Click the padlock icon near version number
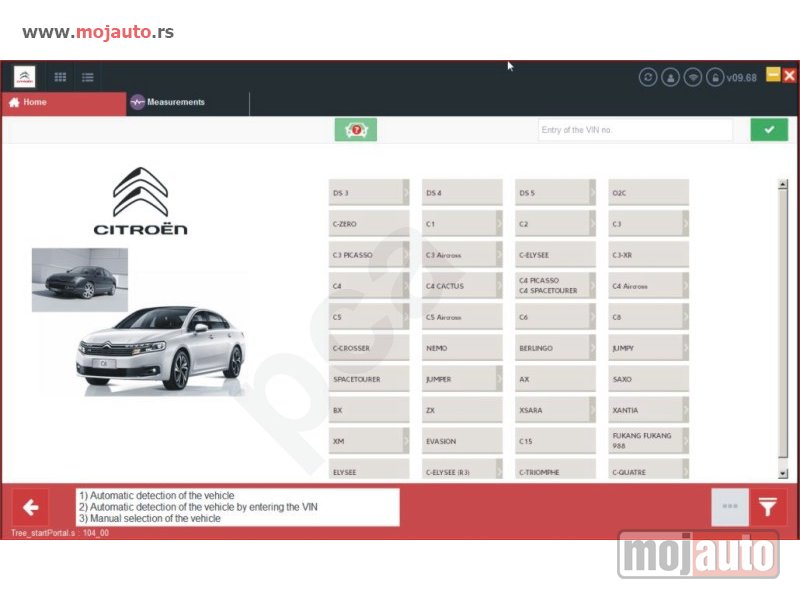800x600 pixels. click(715, 78)
